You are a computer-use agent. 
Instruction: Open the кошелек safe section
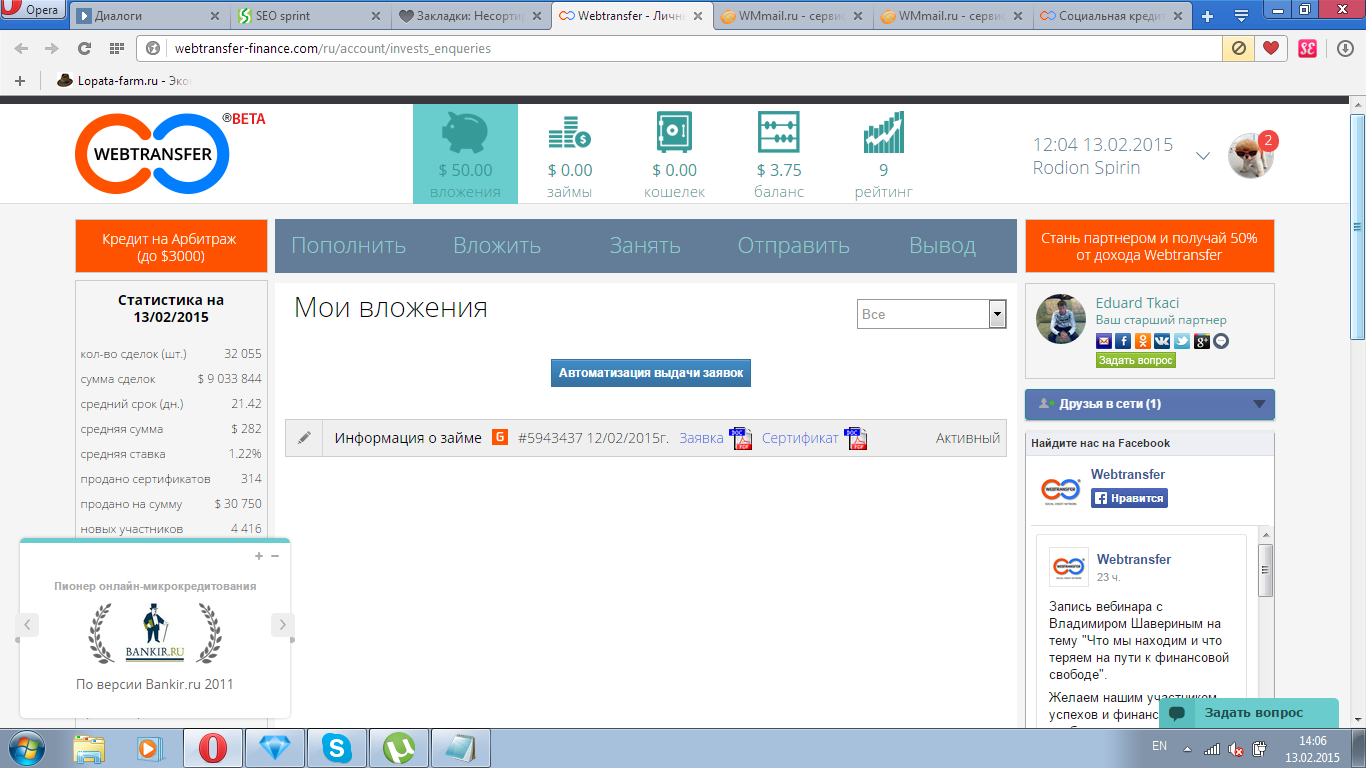[674, 153]
